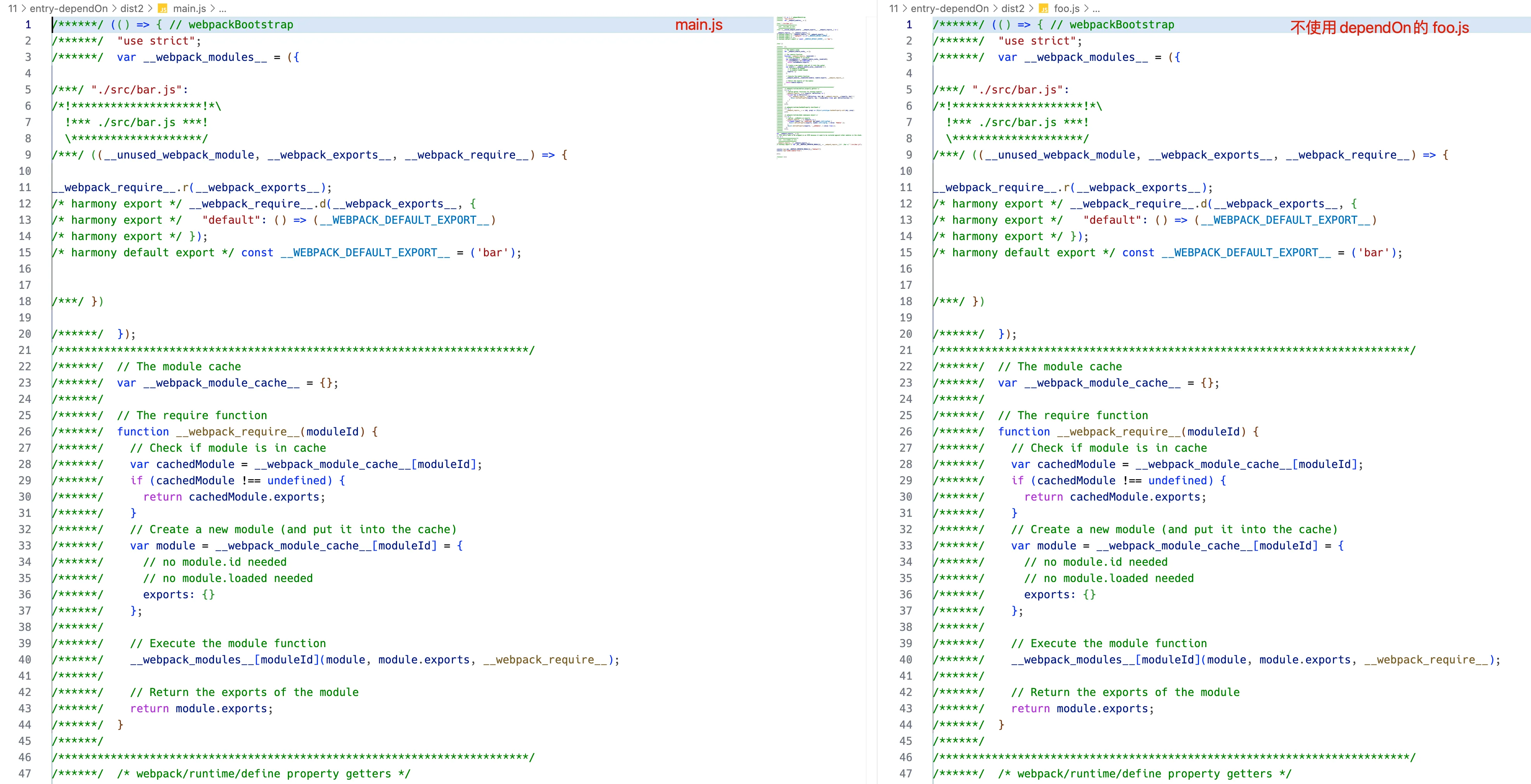This screenshot has width=1531, height=784.
Task: Click line number 40 in foo.js editor
Action: point(906,659)
